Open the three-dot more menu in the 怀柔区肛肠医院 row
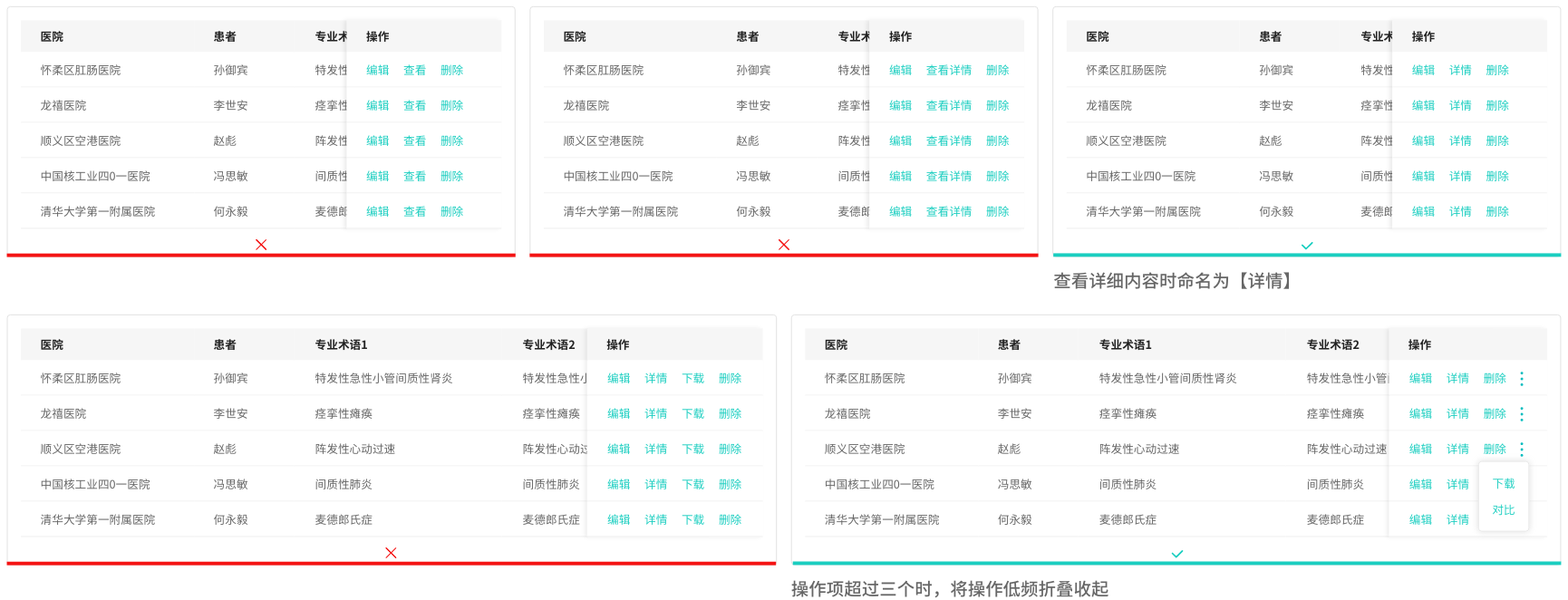The height and width of the screenshot is (600, 1568). point(1522,378)
